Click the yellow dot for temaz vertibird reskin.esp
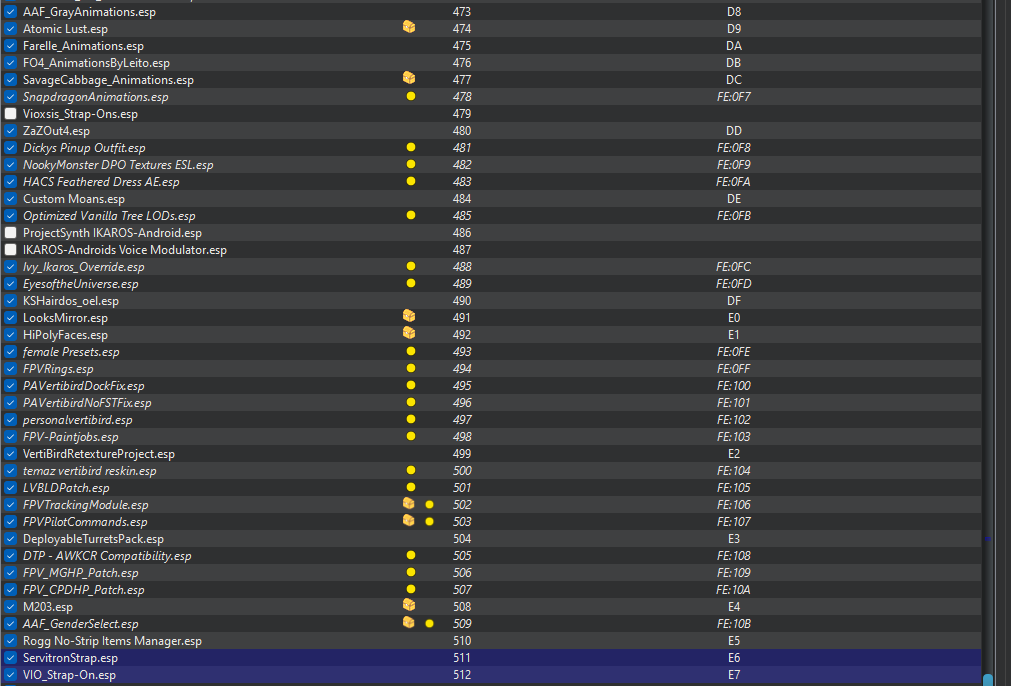The image size is (1011, 686). [411, 471]
